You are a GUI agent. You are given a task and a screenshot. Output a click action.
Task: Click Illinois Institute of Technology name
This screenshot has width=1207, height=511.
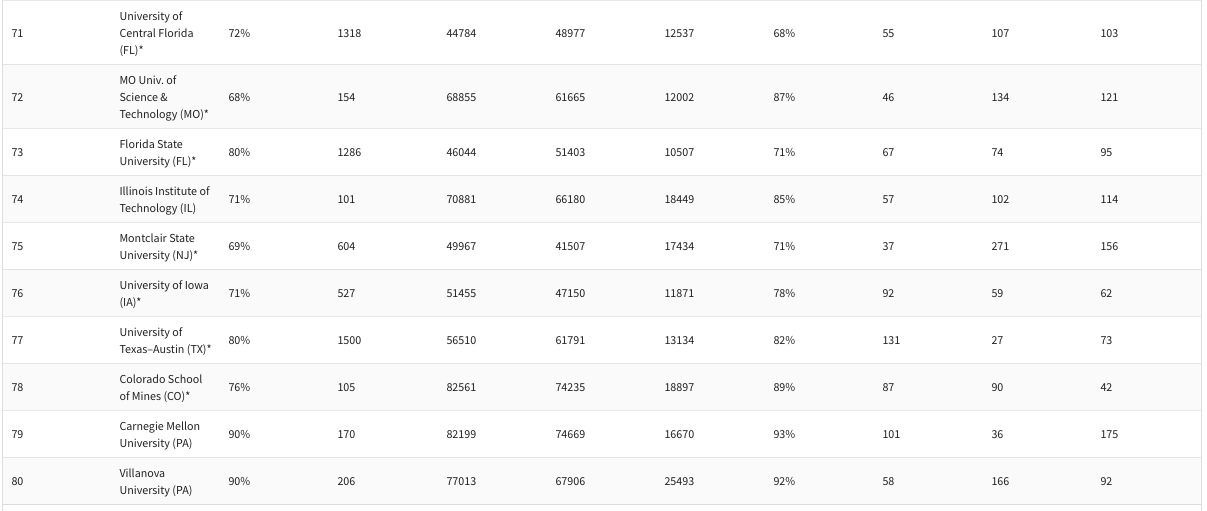coord(164,199)
